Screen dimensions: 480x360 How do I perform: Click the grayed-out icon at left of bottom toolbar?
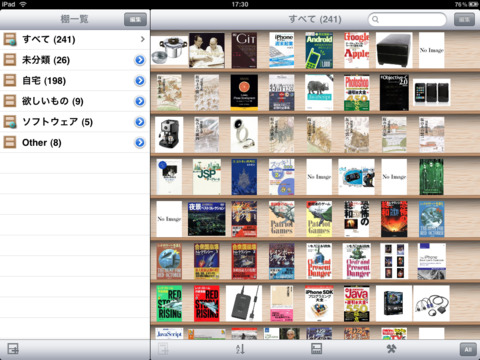[x=163, y=349]
